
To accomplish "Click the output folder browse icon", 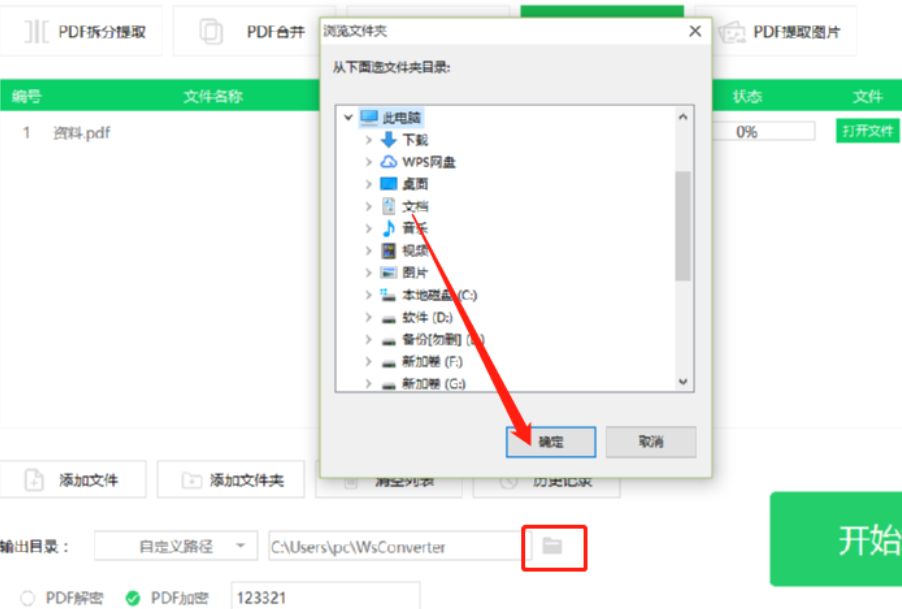I will click(552, 546).
